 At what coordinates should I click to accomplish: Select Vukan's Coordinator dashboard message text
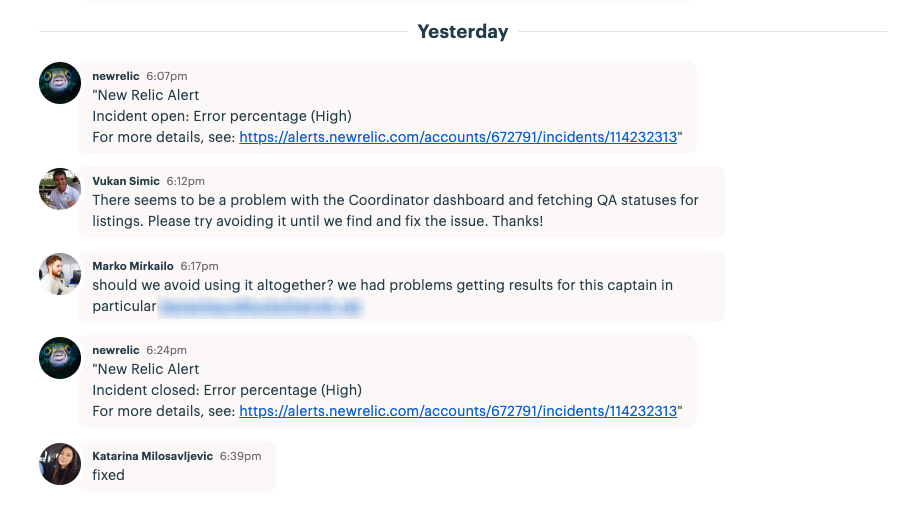point(395,210)
